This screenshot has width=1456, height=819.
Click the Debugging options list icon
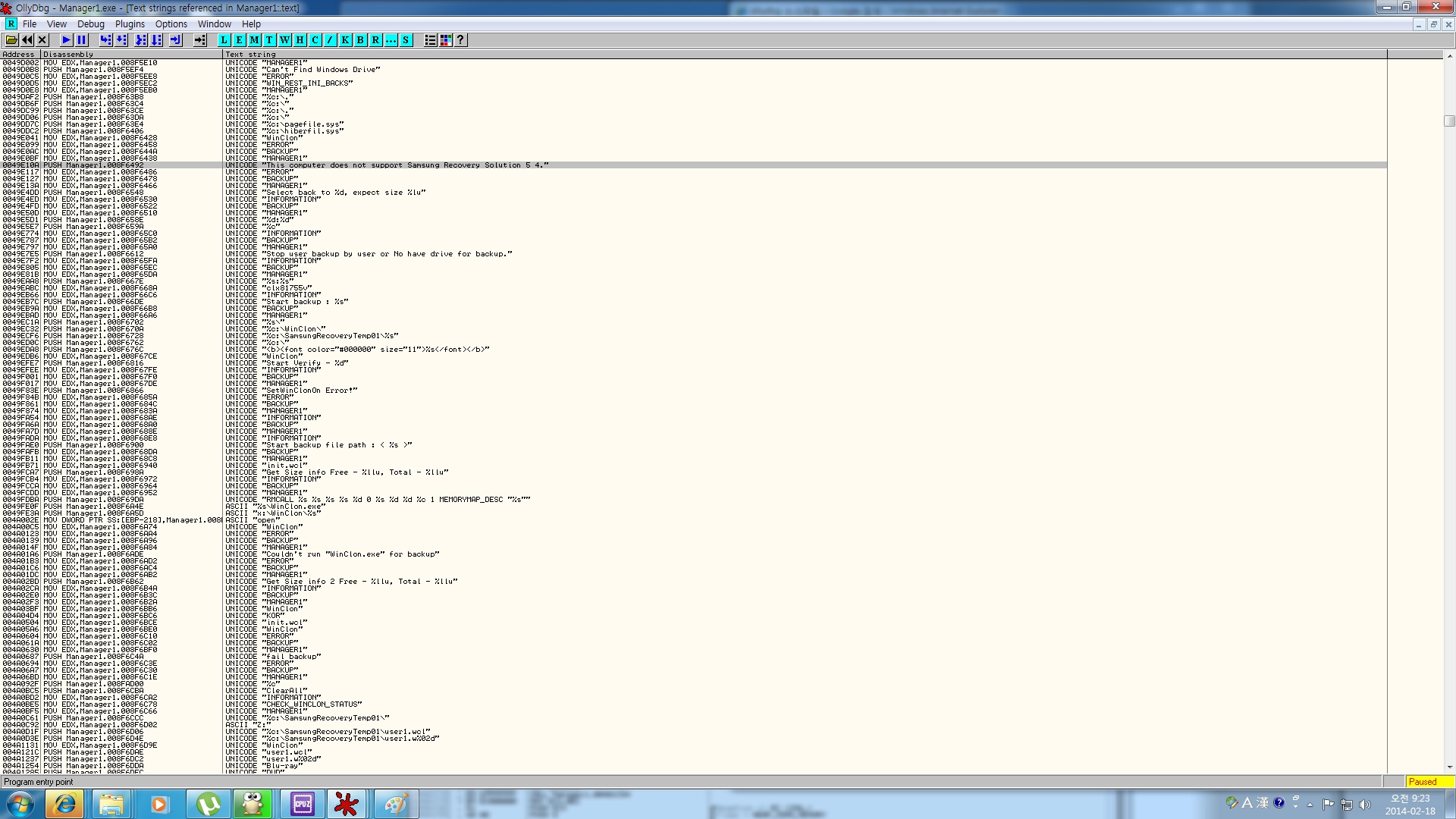[431, 40]
